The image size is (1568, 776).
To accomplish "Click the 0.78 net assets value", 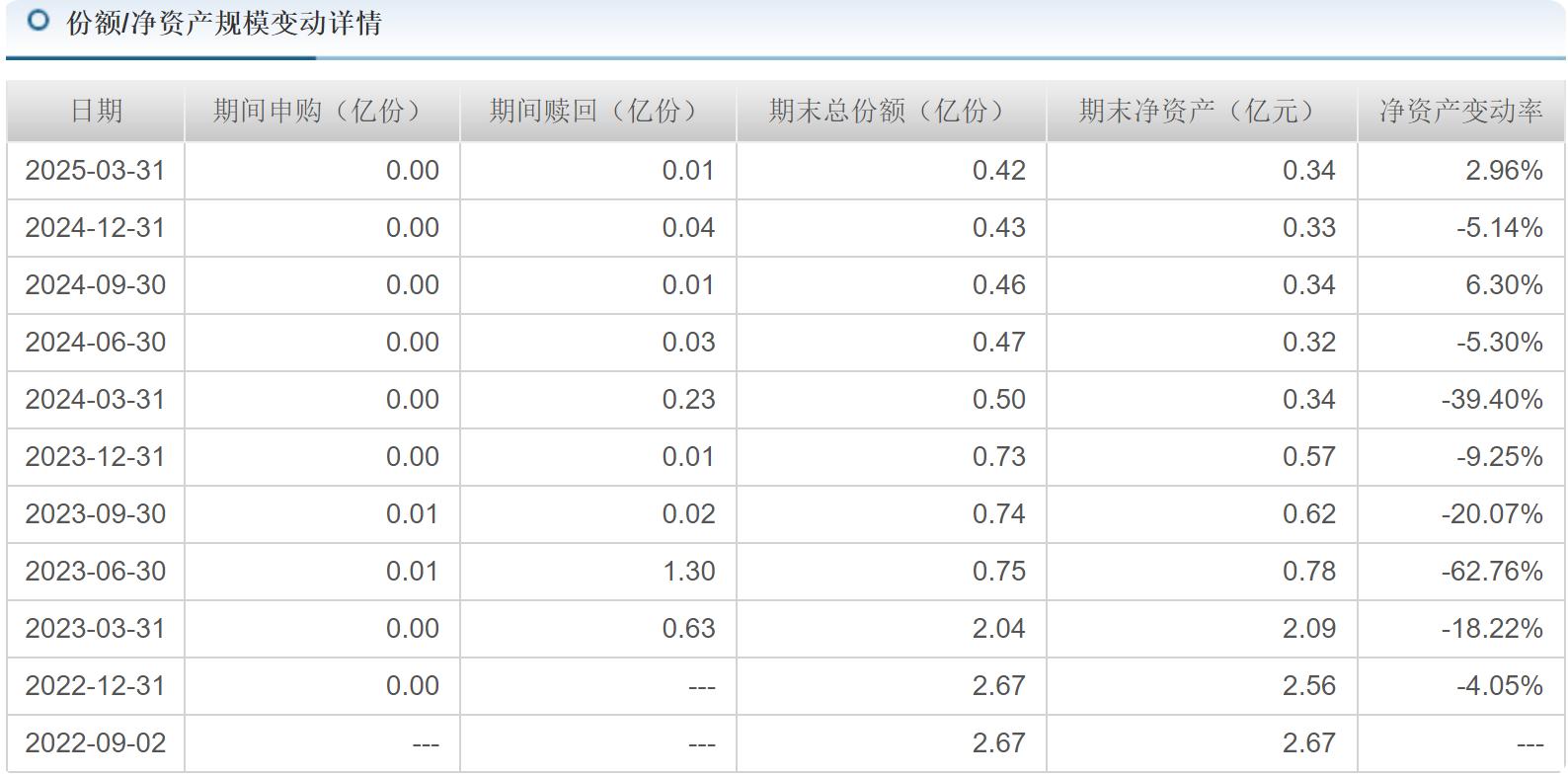I will click(x=1308, y=572).
